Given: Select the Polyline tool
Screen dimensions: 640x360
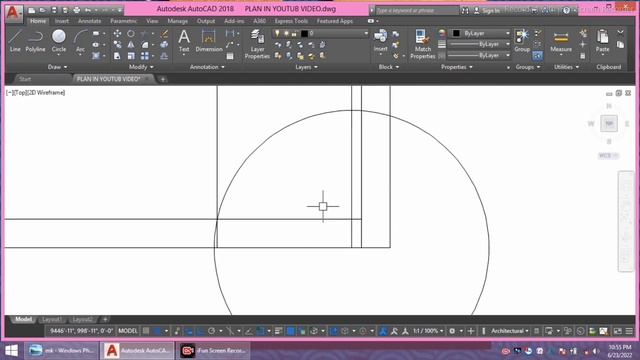Looking at the screenshot, I should point(36,41).
